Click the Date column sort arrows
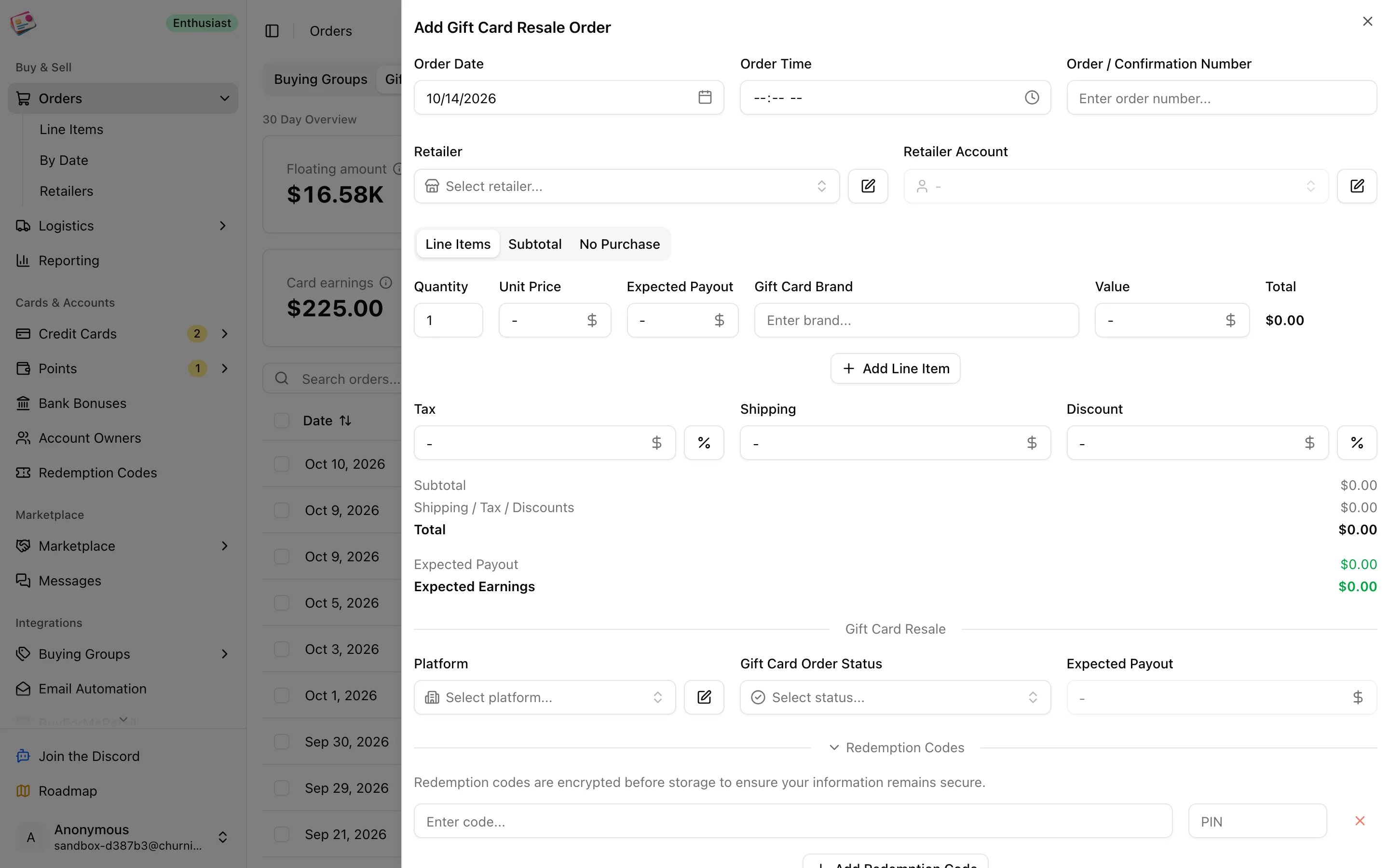 coord(345,421)
